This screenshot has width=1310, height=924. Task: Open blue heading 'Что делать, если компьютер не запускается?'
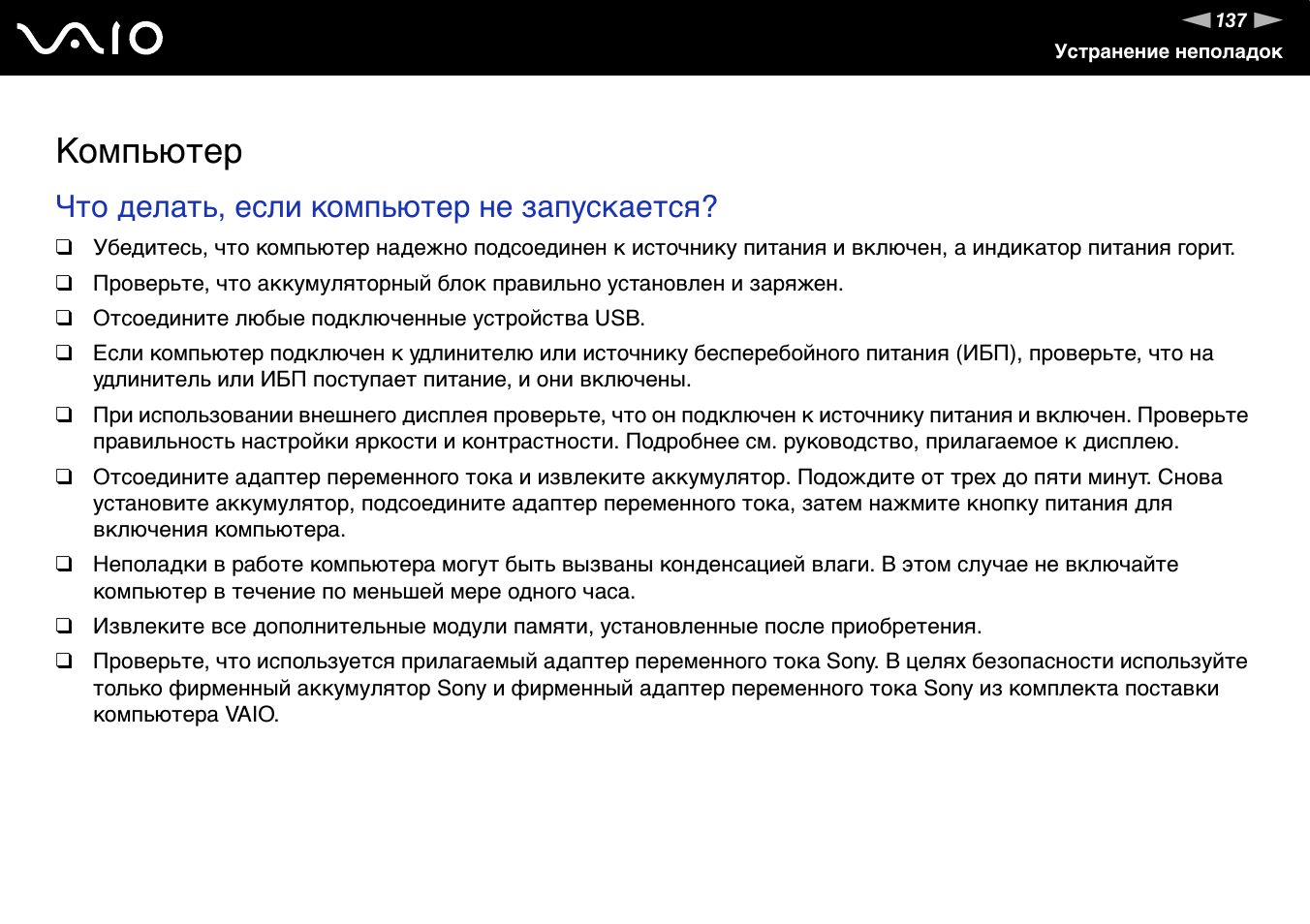pos(386,206)
